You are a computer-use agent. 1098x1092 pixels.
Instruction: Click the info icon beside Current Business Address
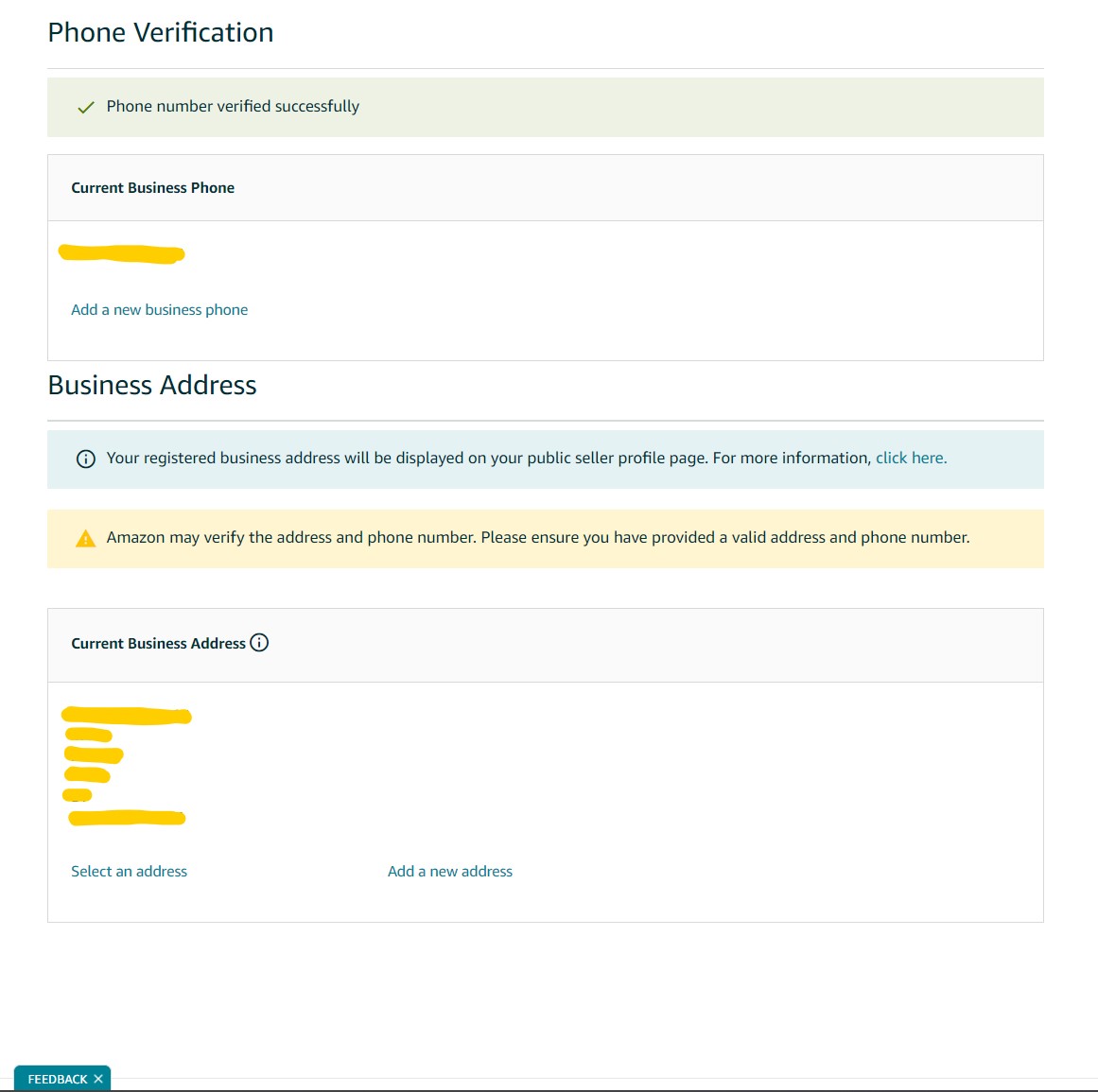pyautogui.click(x=259, y=643)
